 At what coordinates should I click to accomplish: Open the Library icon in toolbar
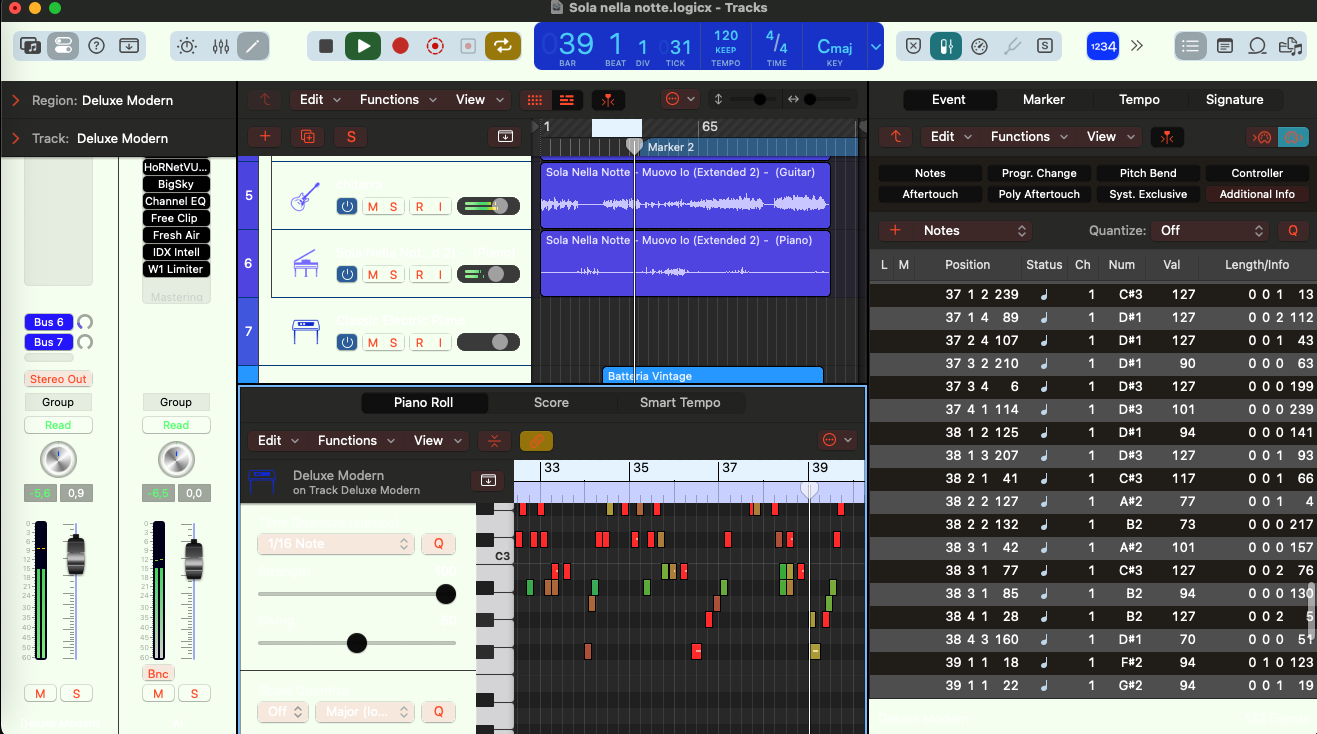coord(30,46)
